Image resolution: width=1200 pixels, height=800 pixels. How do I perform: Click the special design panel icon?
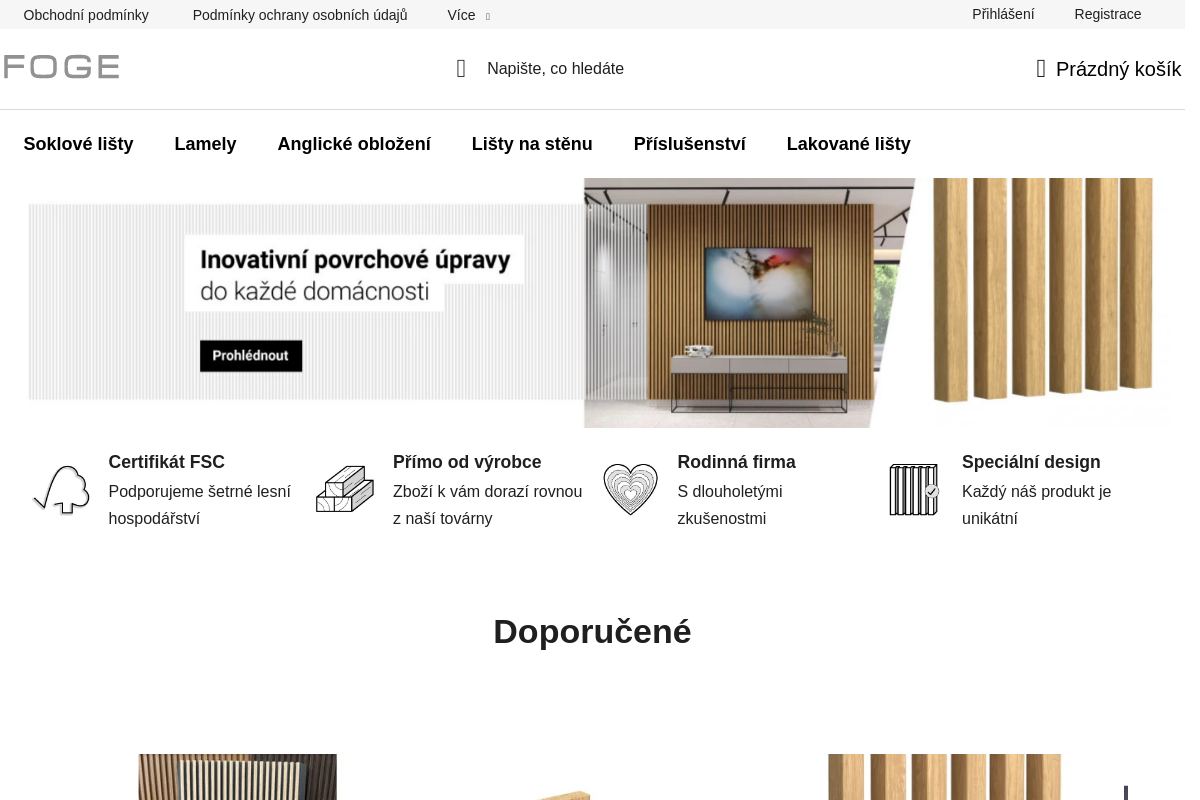pyautogui.click(x=914, y=490)
